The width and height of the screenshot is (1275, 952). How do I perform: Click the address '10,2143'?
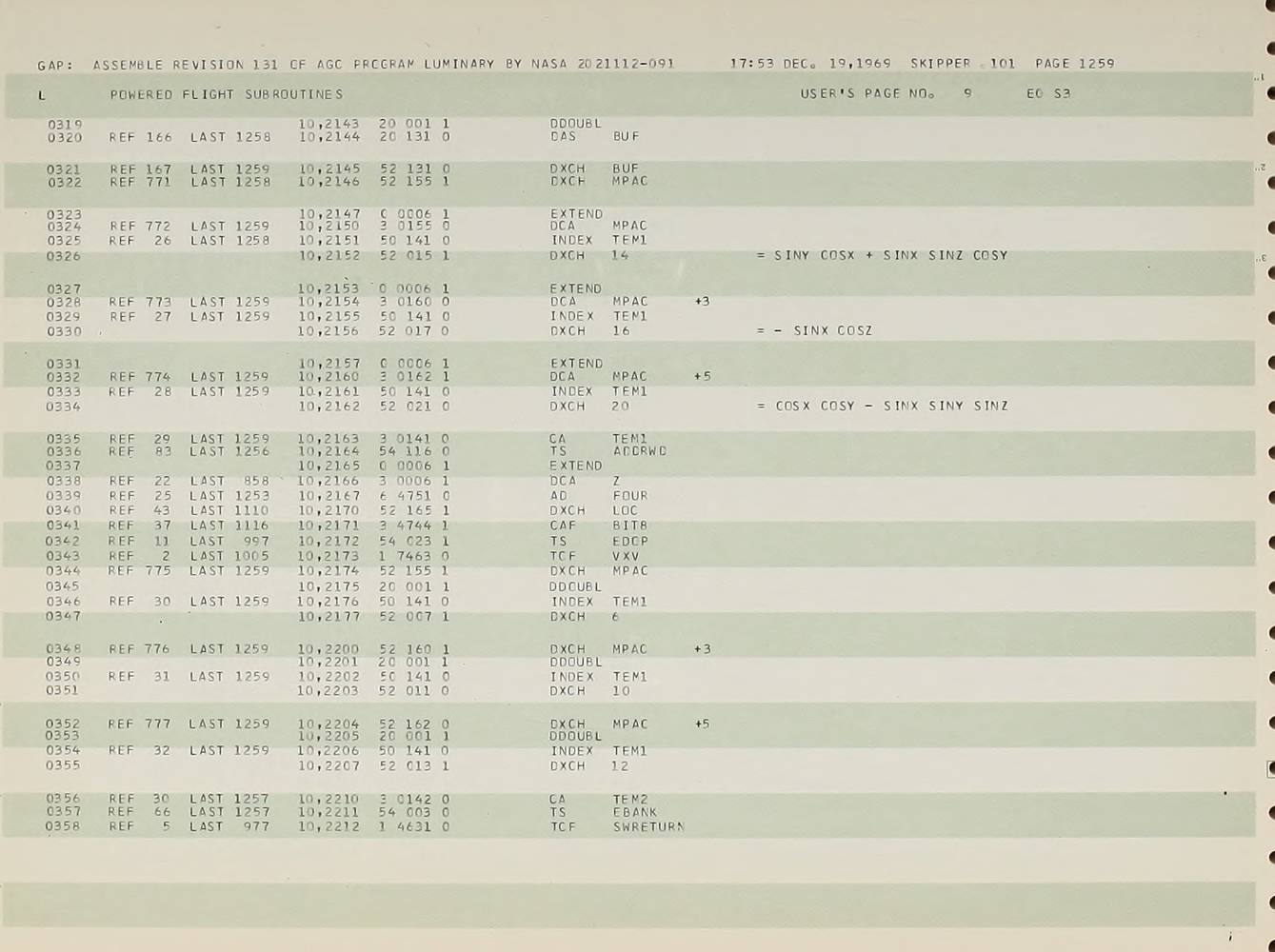point(329,124)
